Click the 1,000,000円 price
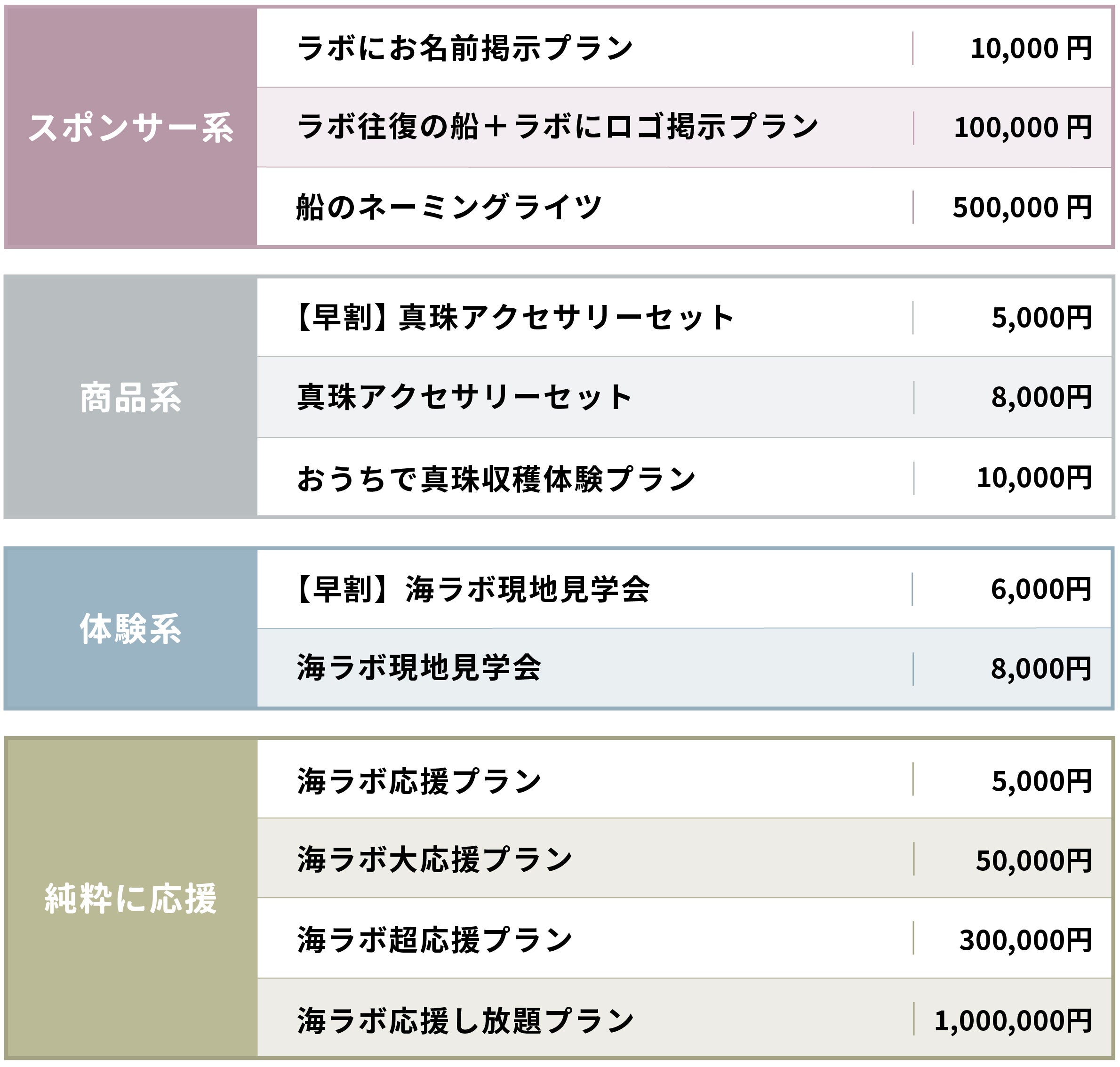1120x1067 pixels. pyautogui.click(x=1013, y=1021)
